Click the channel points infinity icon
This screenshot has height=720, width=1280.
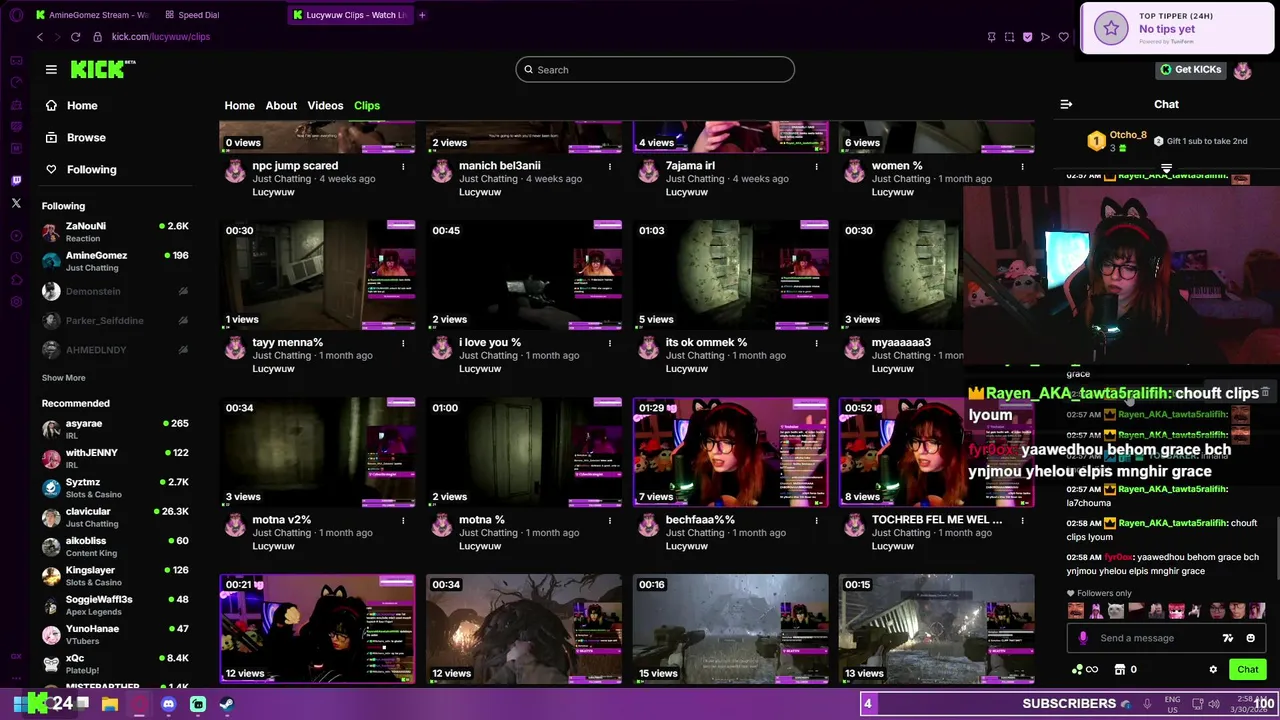[x=1091, y=670]
